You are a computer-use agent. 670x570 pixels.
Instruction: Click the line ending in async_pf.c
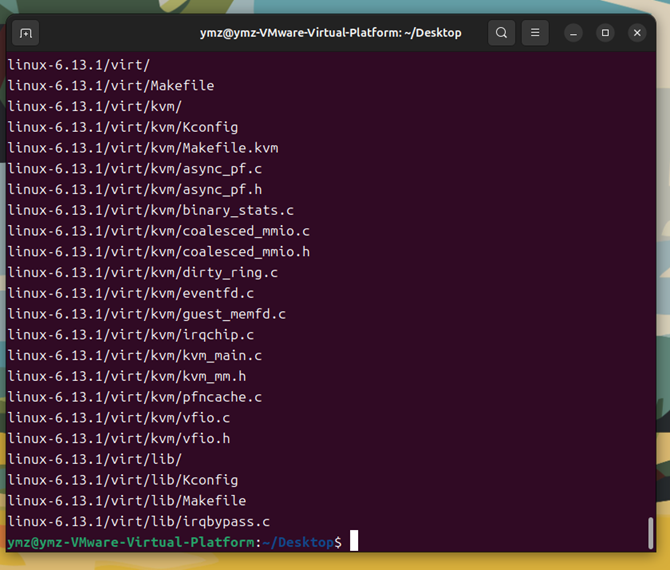(135, 169)
